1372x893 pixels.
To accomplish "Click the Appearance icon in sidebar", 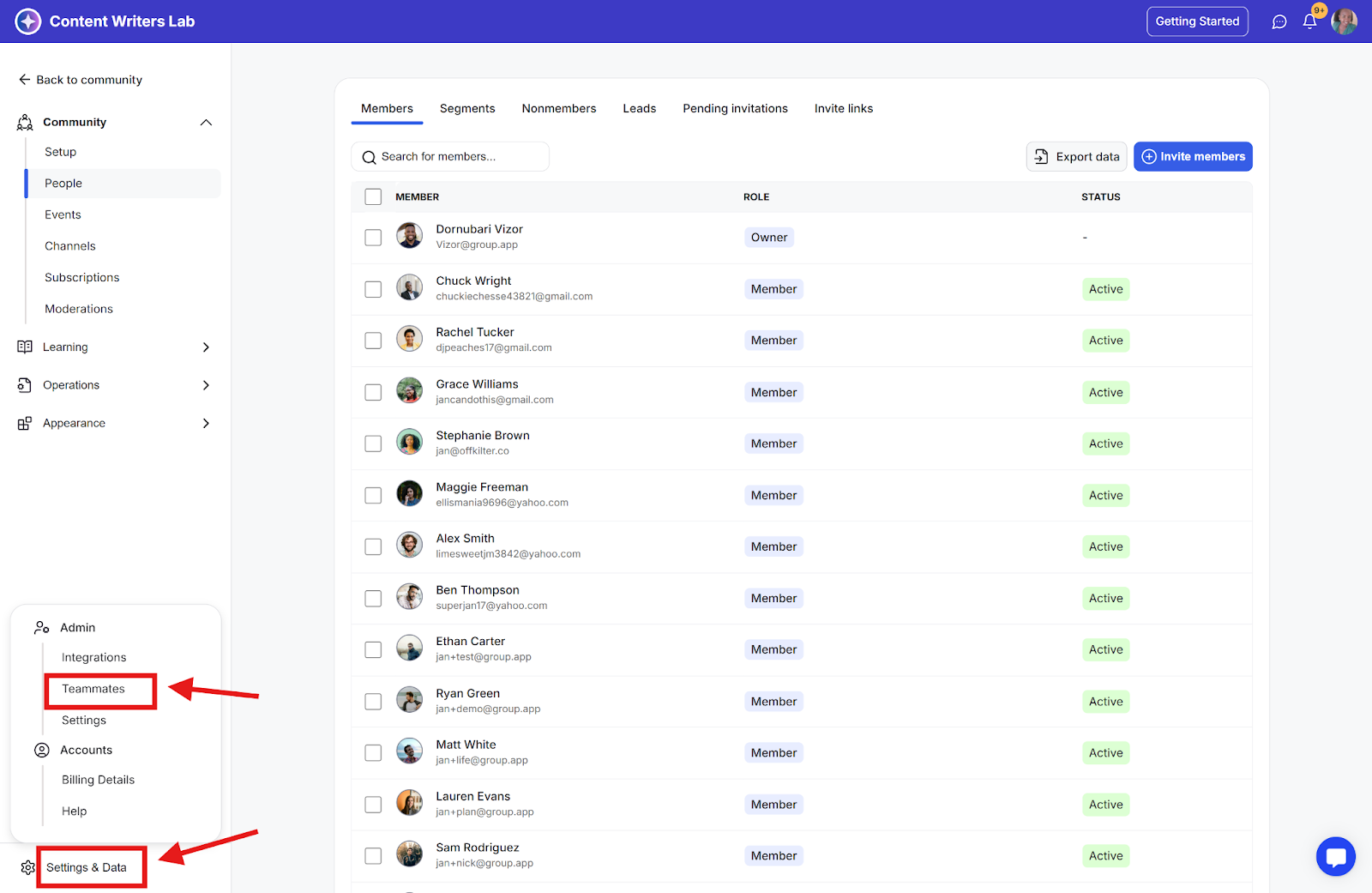I will pos(25,423).
